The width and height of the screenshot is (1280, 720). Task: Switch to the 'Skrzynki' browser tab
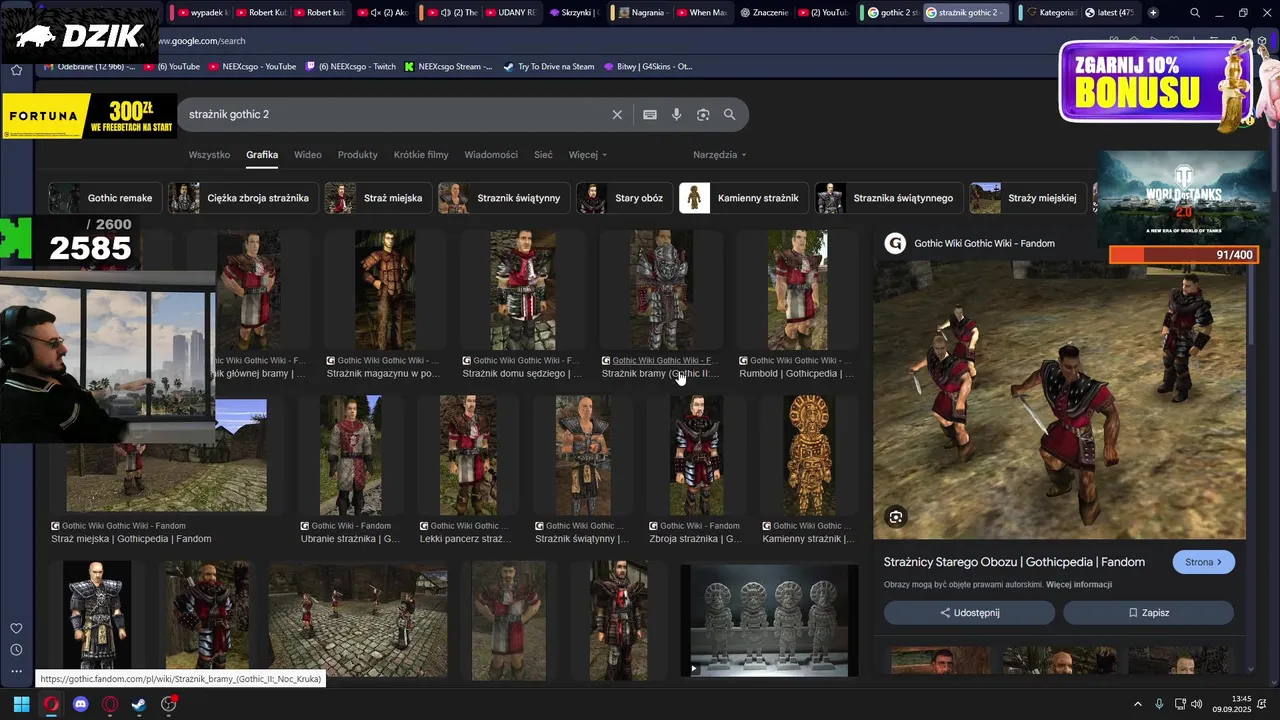click(x=574, y=13)
